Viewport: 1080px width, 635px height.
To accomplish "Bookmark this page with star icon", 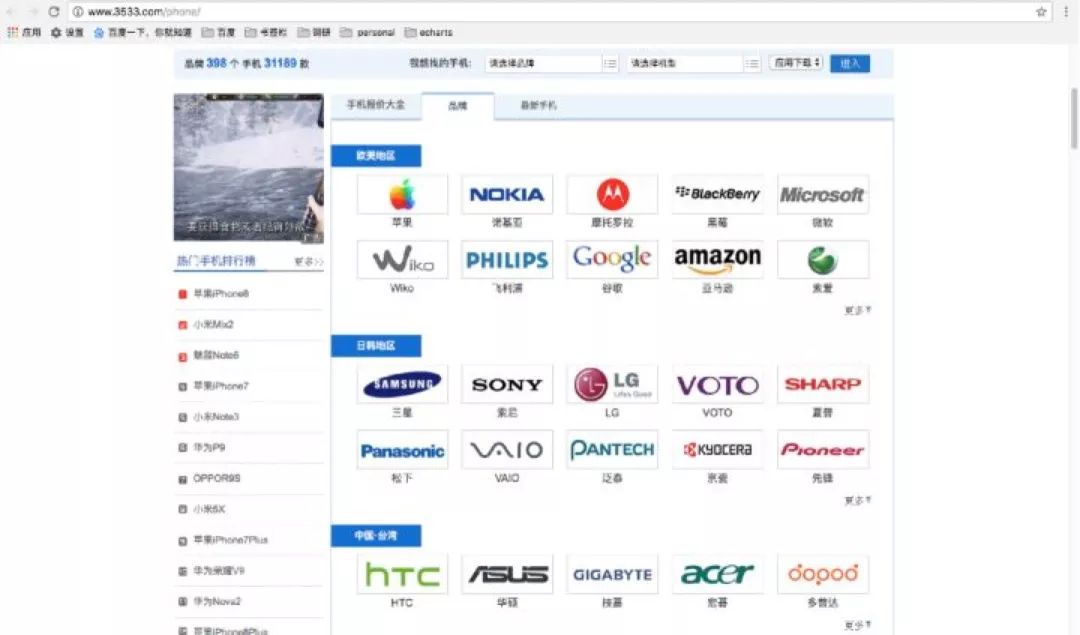I will (x=1041, y=12).
